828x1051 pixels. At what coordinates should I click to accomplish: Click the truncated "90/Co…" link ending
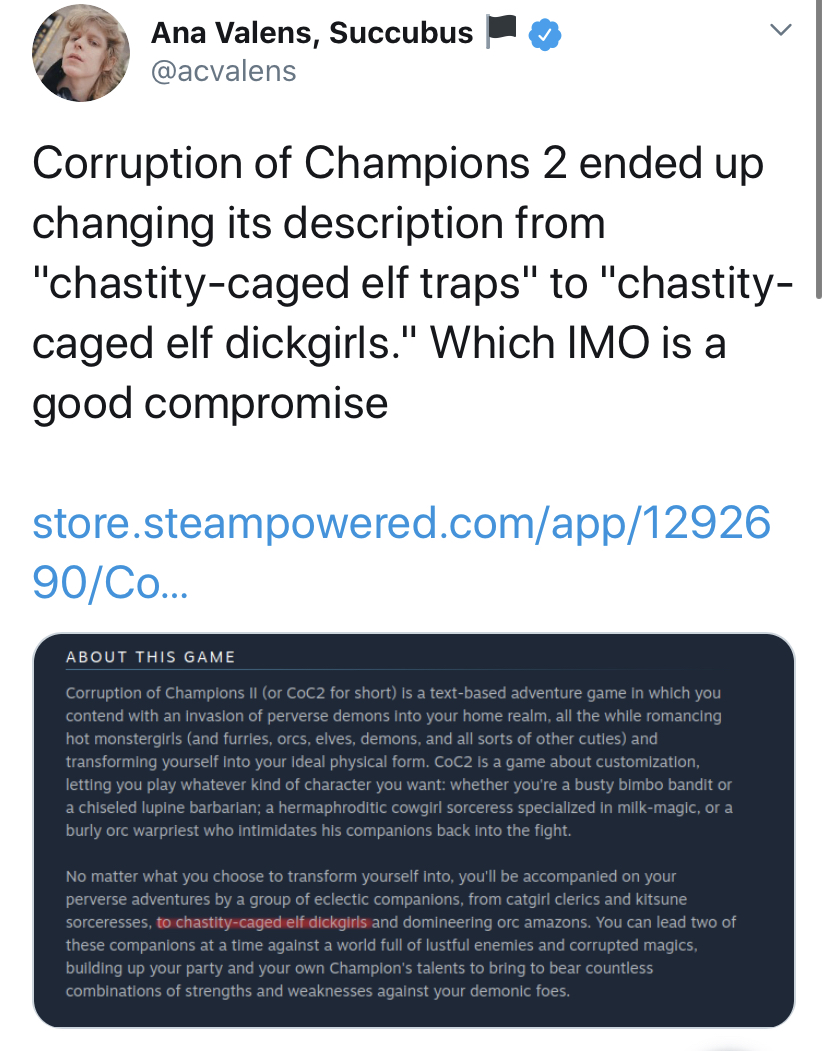(x=110, y=583)
